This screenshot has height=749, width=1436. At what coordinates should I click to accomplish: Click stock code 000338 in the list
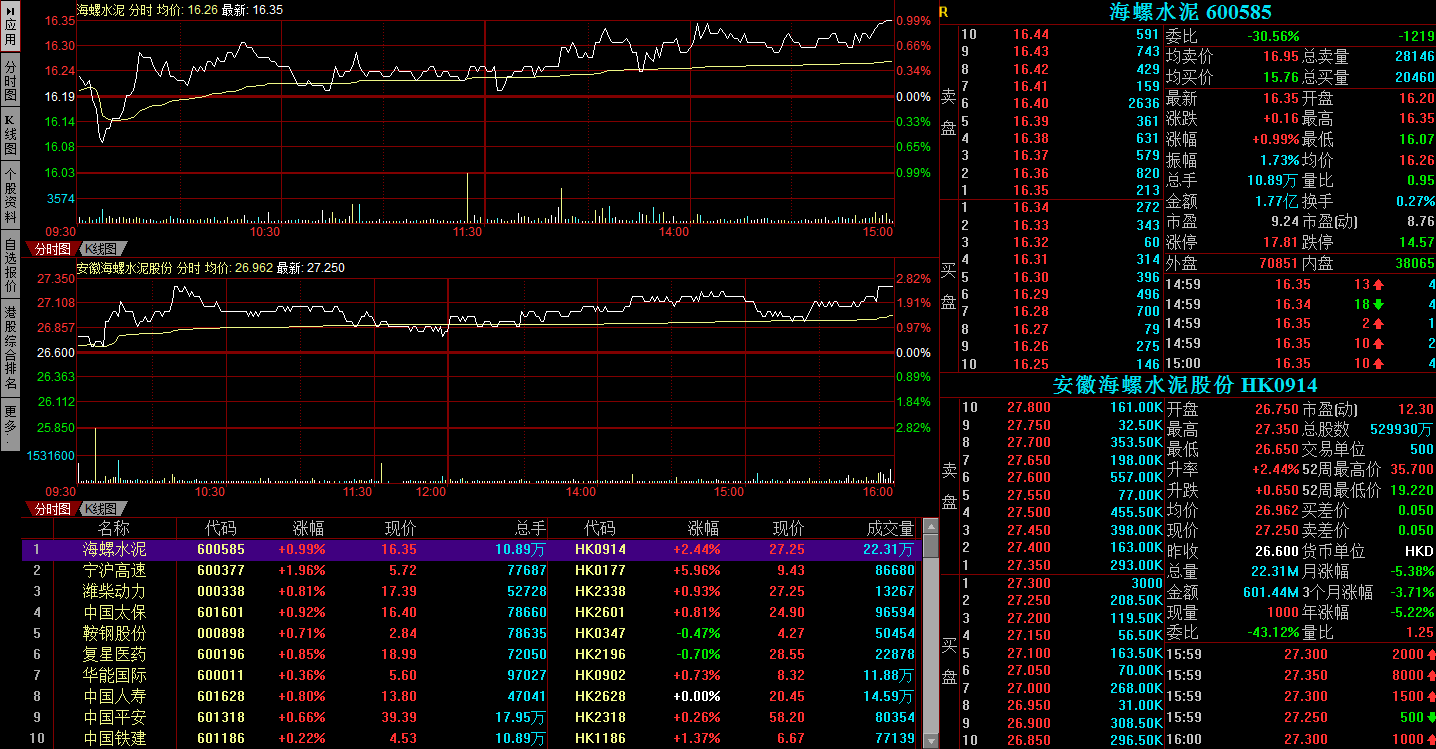pyautogui.click(x=221, y=592)
